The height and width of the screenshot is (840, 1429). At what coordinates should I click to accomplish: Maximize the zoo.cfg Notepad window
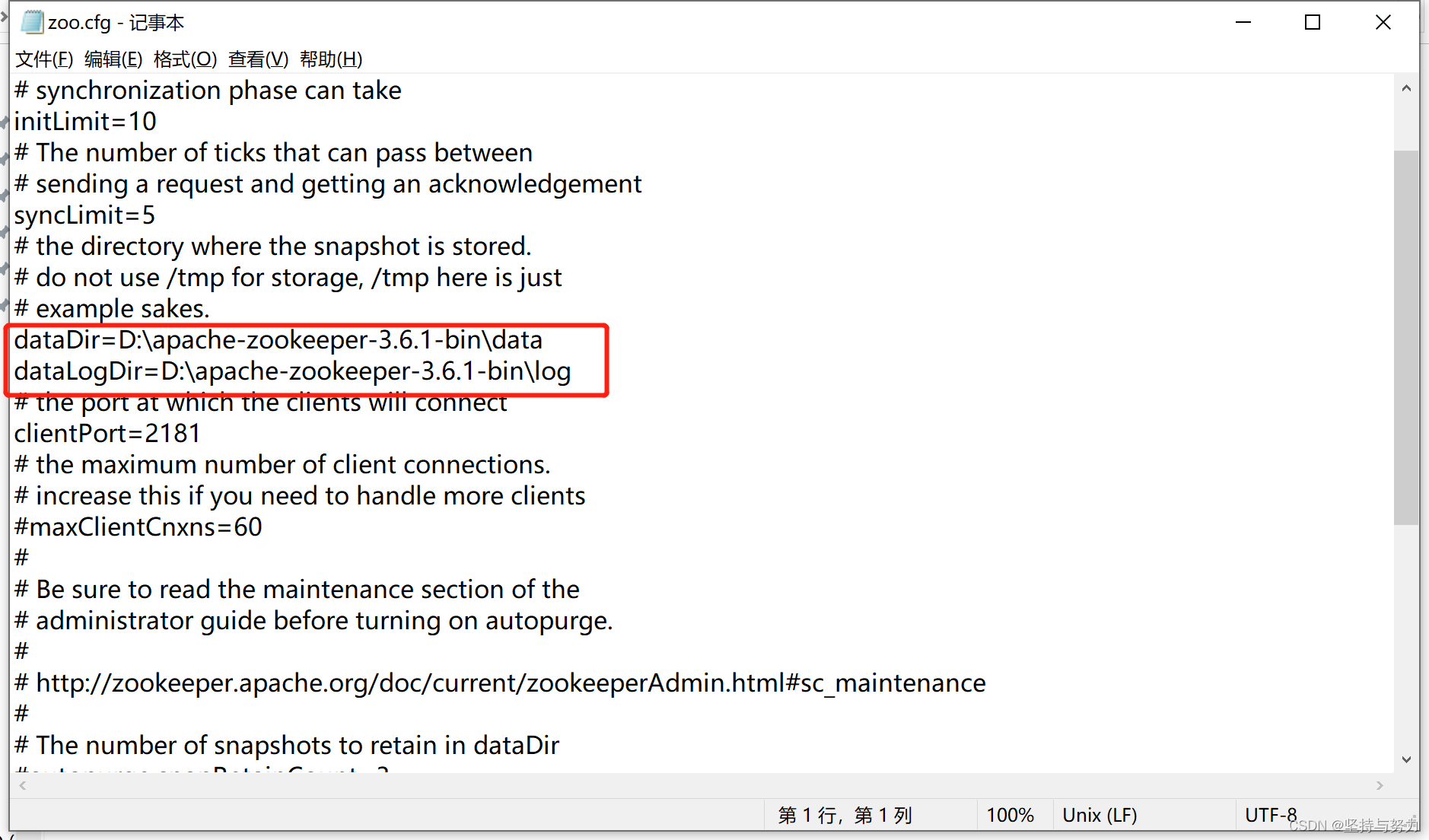pyautogui.click(x=1313, y=22)
